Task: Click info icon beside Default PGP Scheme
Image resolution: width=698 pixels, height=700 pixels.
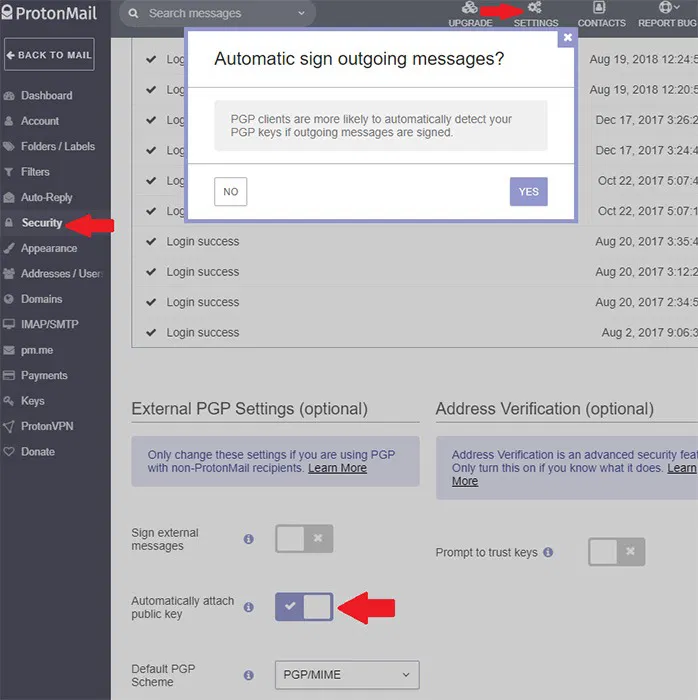Action: point(249,675)
